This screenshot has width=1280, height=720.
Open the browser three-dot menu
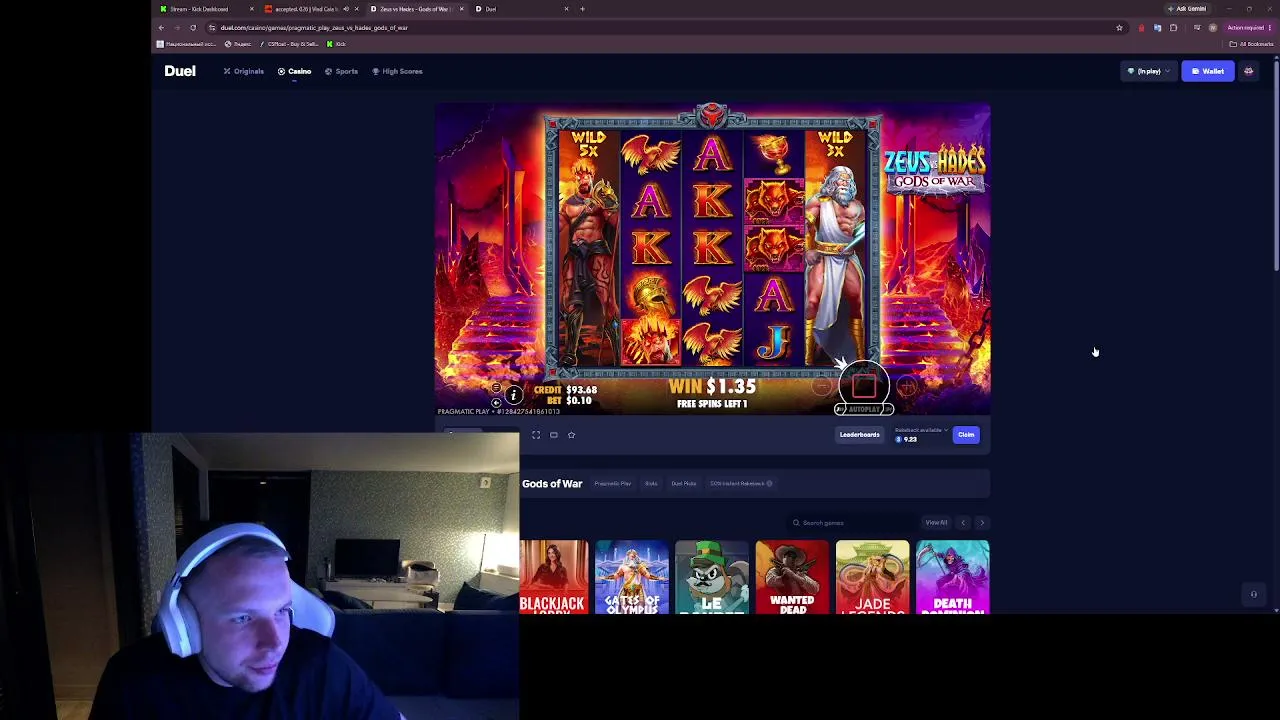click(x=1271, y=28)
